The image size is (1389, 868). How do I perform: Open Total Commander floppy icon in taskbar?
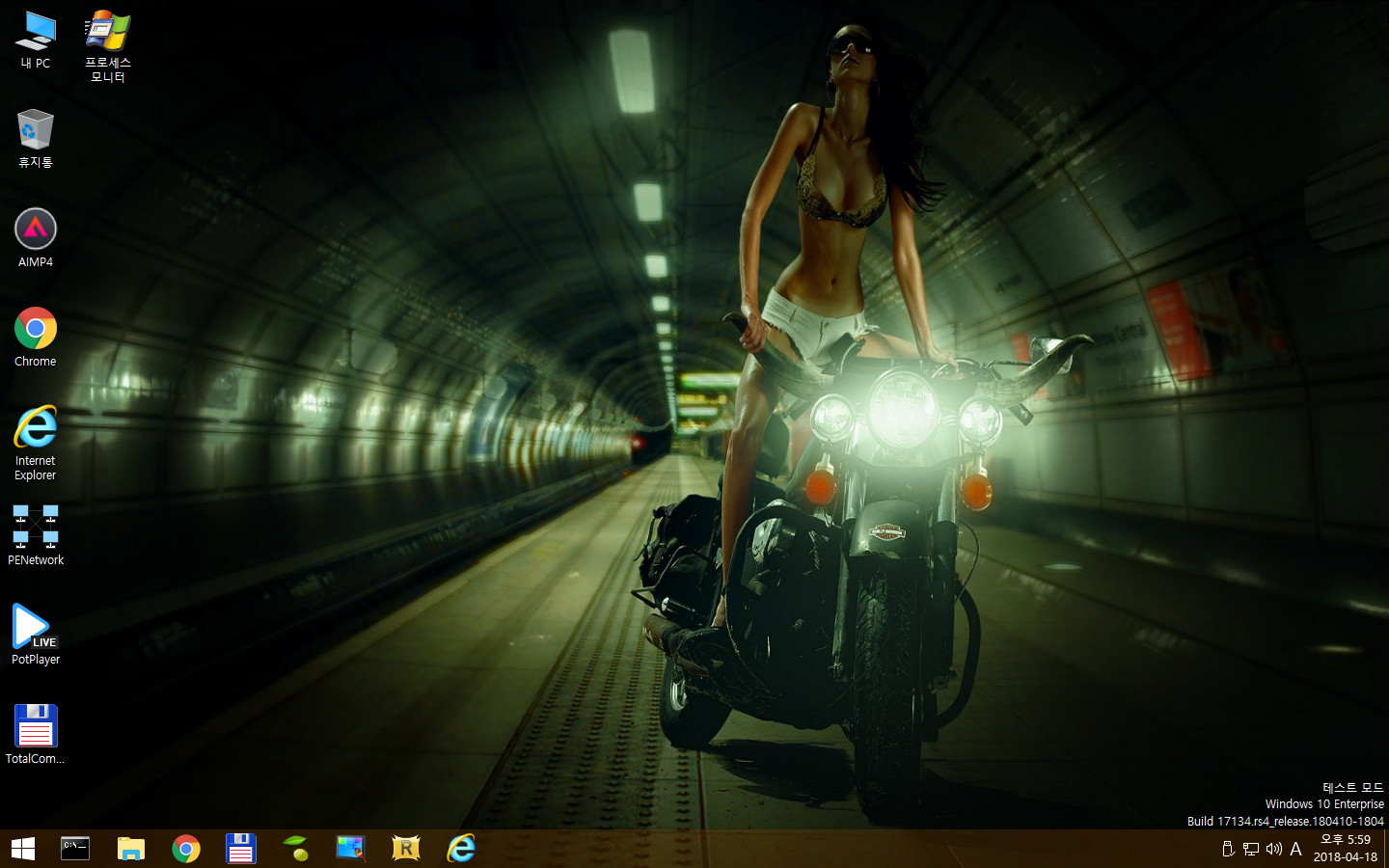(241, 849)
